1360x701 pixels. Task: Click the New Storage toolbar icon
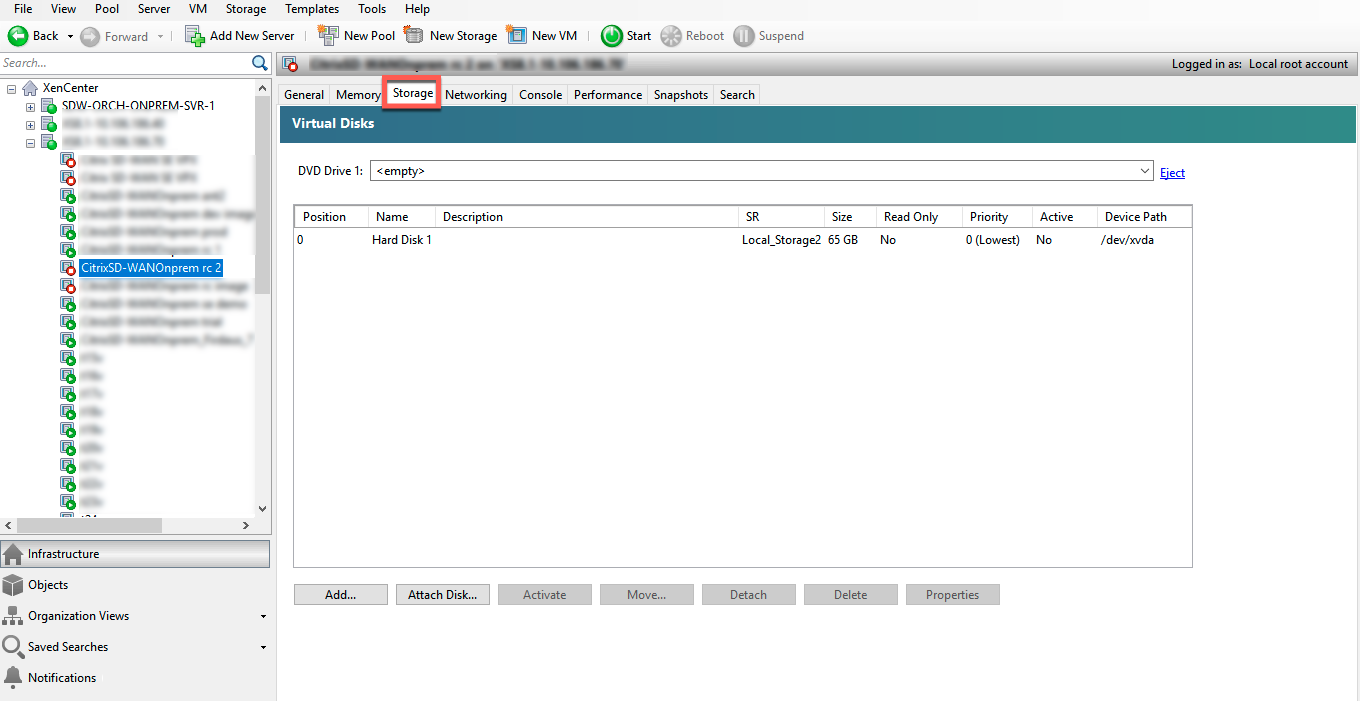click(414, 35)
